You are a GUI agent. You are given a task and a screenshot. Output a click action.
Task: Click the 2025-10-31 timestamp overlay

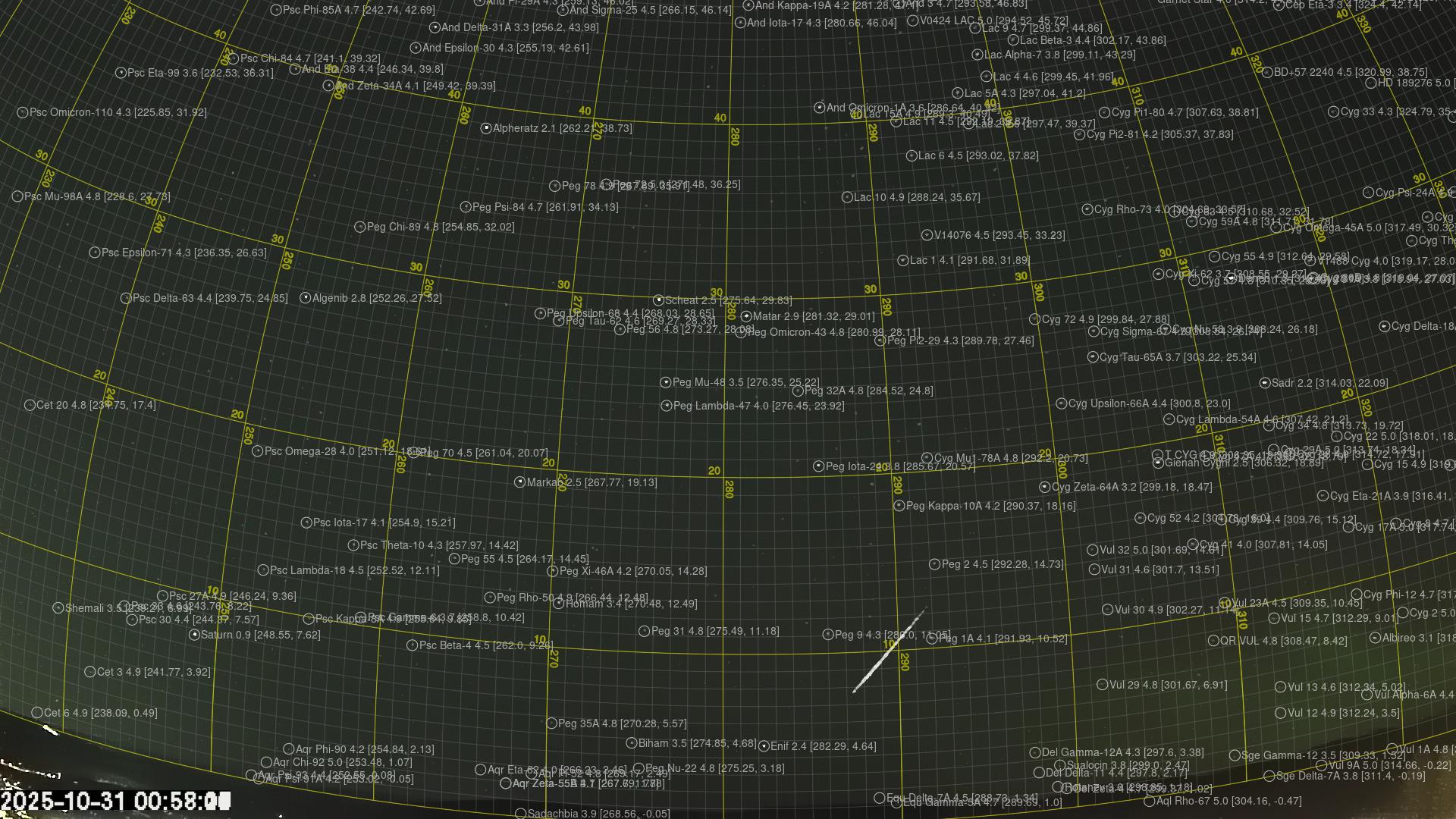[114, 802]
